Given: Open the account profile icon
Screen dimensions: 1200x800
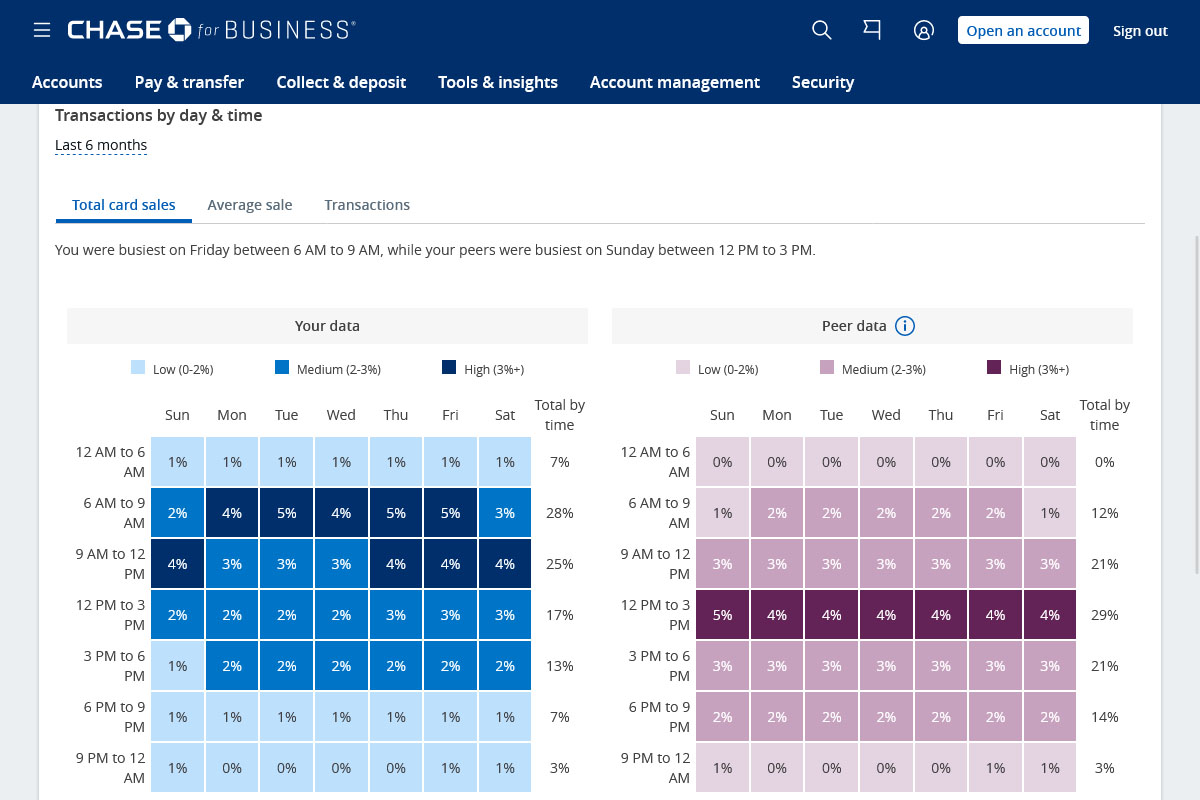Looking at the screenshot, I should click(x=924, y=30).
